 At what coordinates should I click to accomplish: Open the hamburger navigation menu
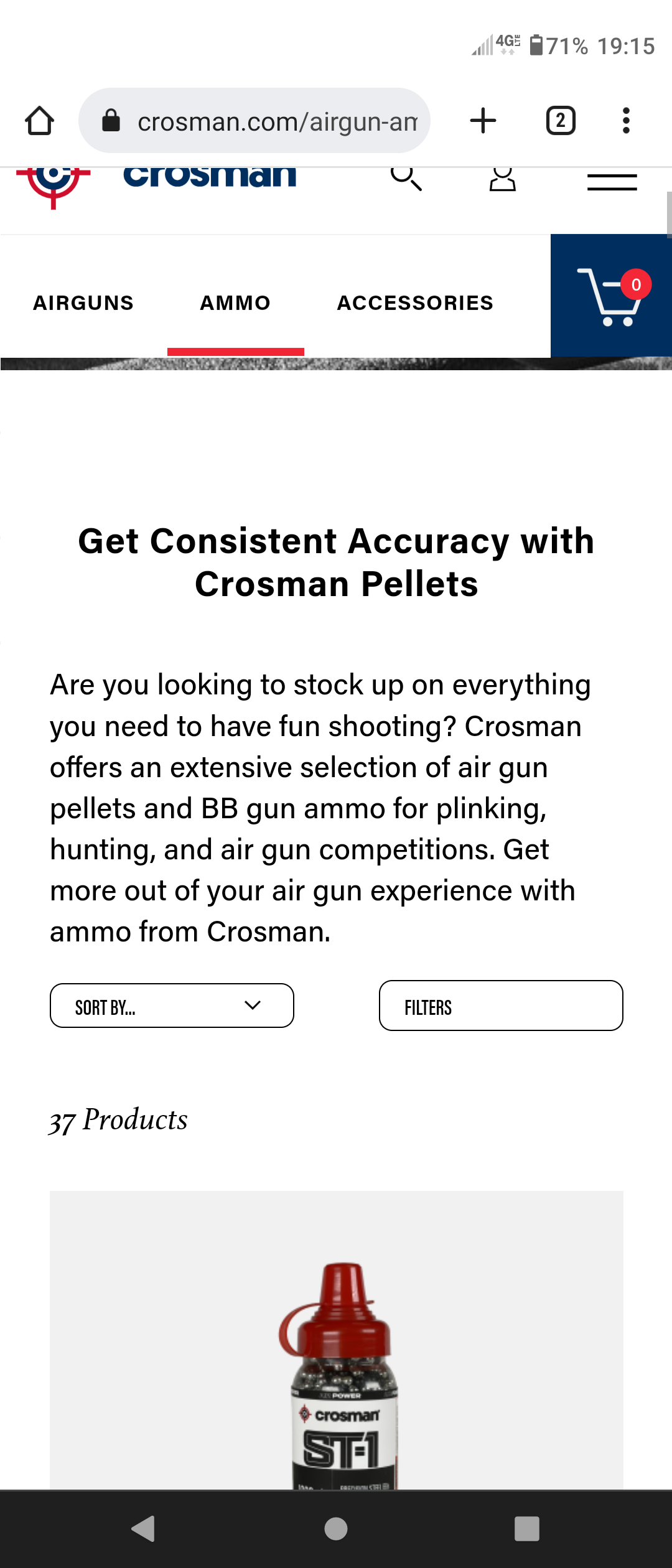[x=612, y=182]
